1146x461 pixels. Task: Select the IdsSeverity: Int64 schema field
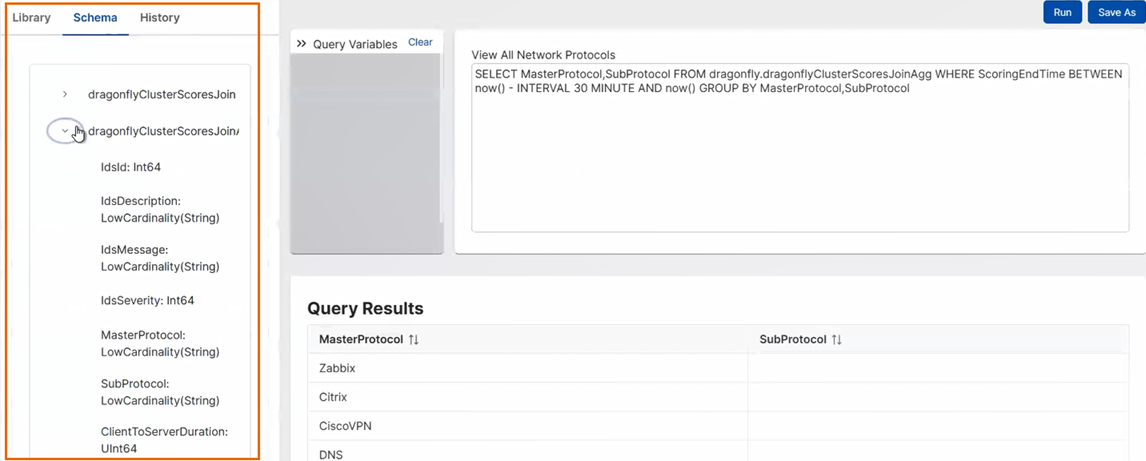pos(148,300)
